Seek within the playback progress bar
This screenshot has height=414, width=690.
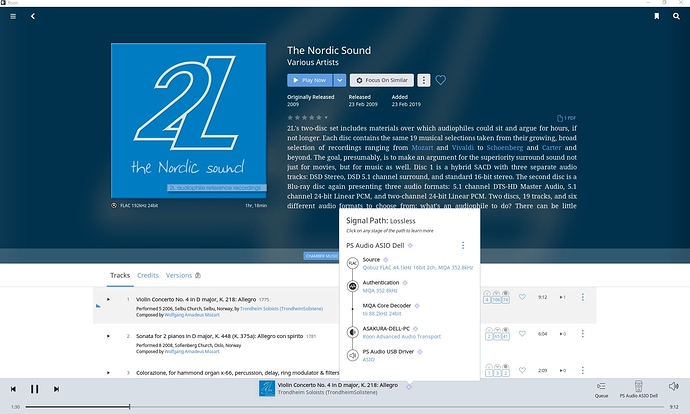(345, 407)
